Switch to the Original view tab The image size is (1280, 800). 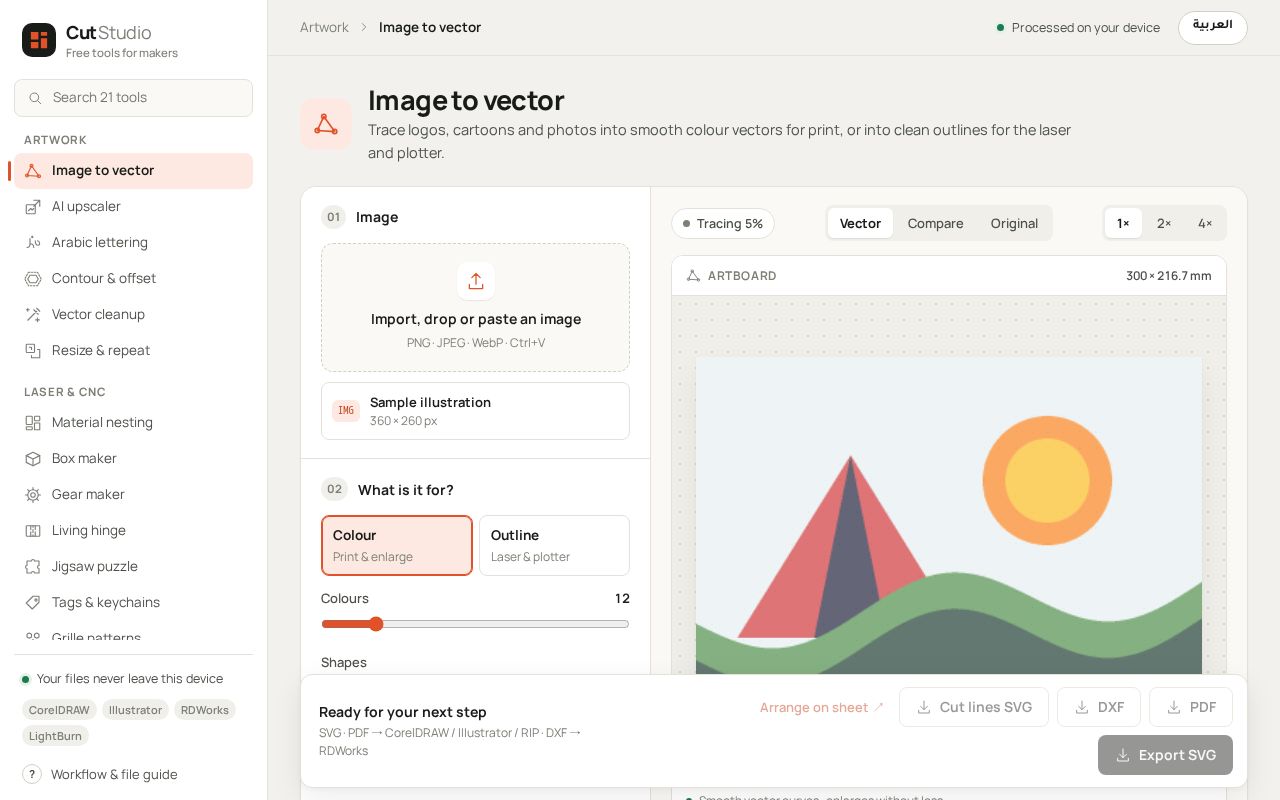1014,223
